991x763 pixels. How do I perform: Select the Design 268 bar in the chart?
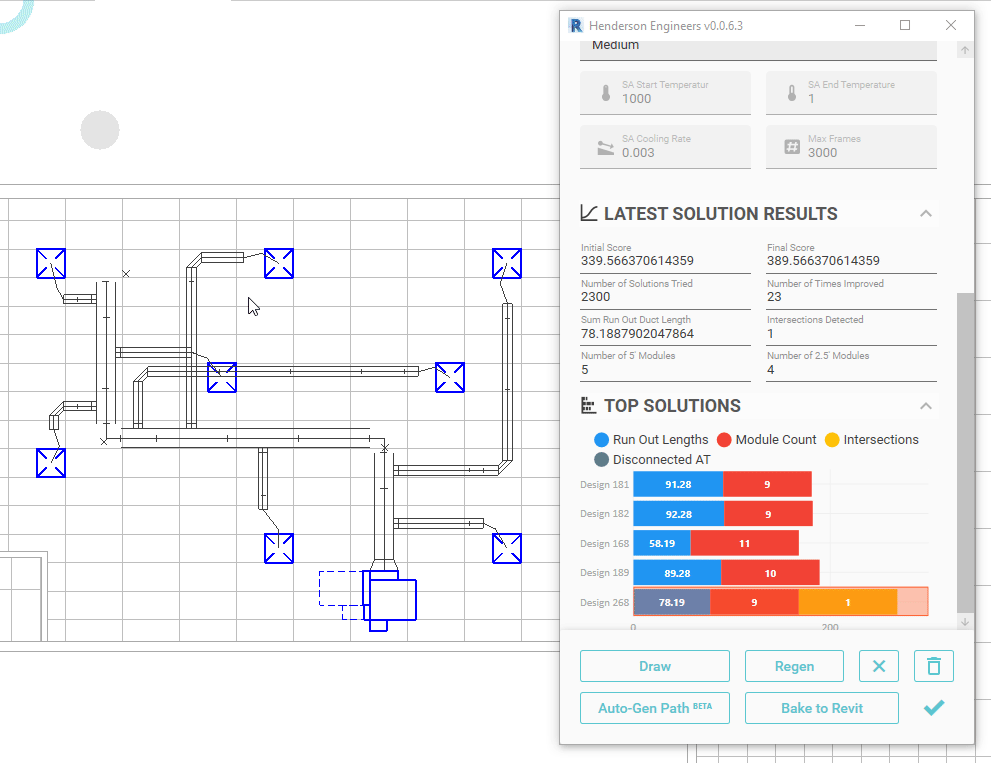click(x=781, y=602)
